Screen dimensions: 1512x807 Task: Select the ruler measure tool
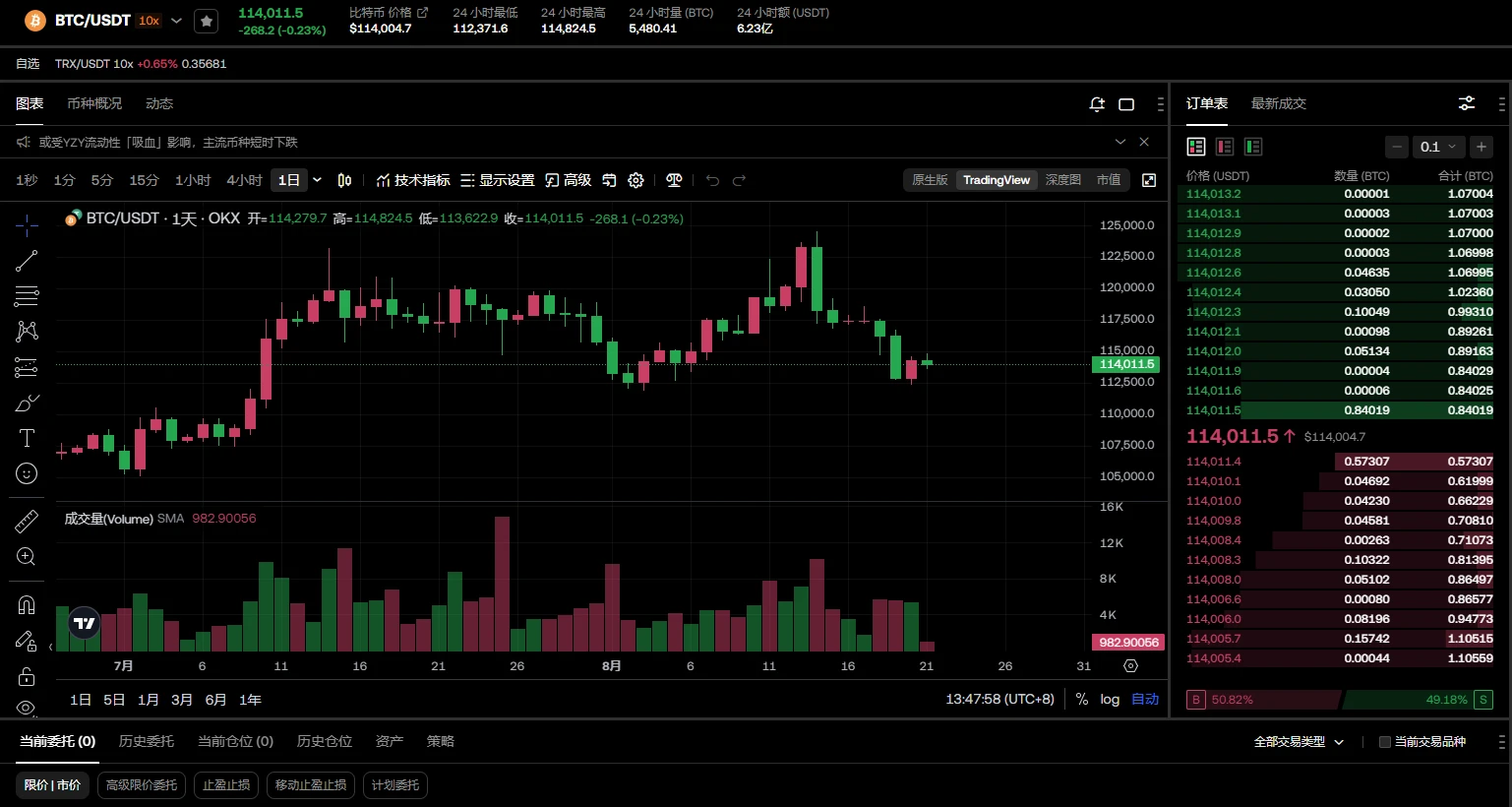[27, 521]
